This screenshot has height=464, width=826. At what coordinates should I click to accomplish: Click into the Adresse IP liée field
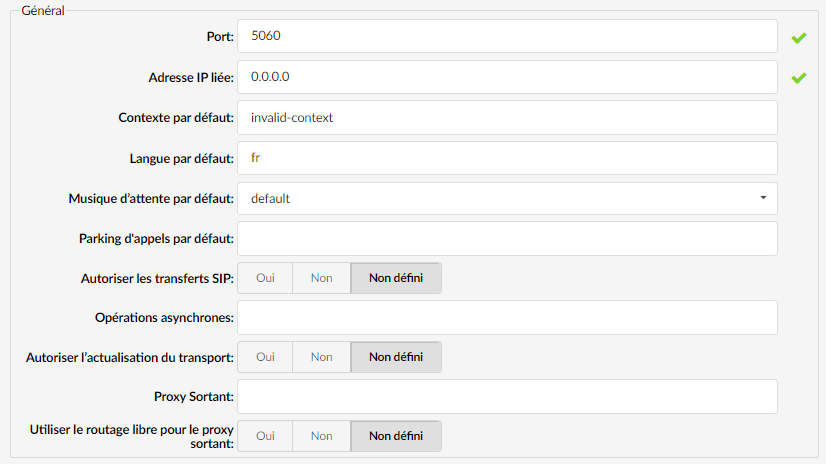tap(507, 77)
